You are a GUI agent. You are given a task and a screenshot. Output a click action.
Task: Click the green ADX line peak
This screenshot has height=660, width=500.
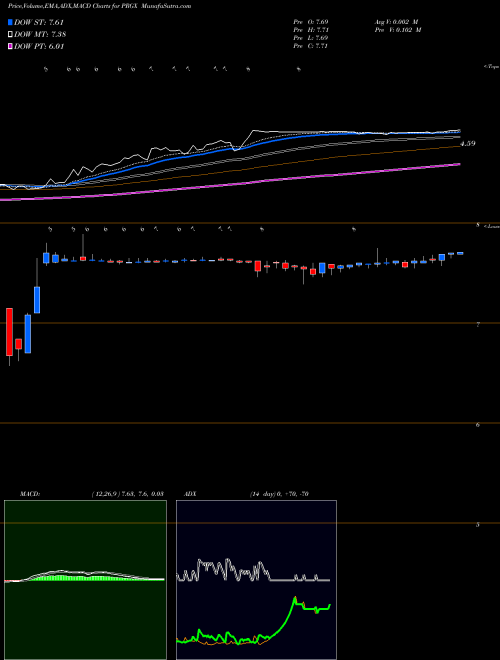[x=295, y=598]
